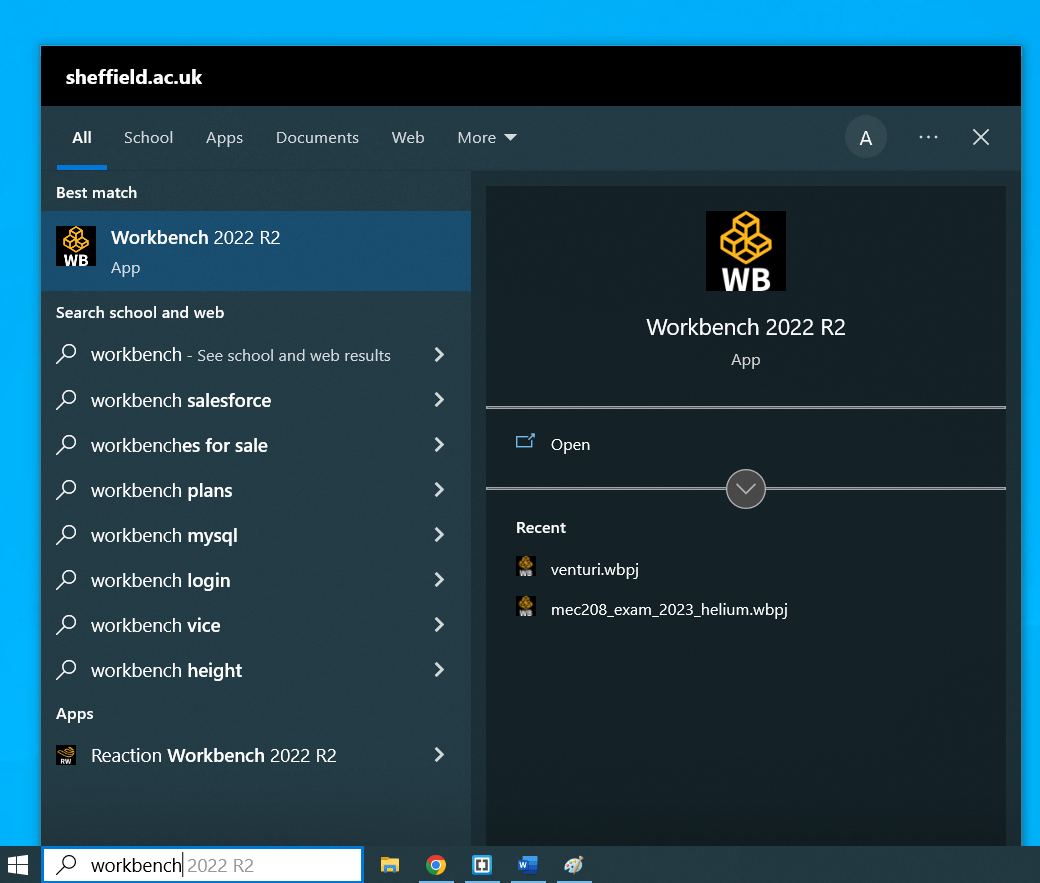The height and width of the screenshot is (883, 1040).
Task: Click the account avatar labeled A
Action: pos(866,137)
